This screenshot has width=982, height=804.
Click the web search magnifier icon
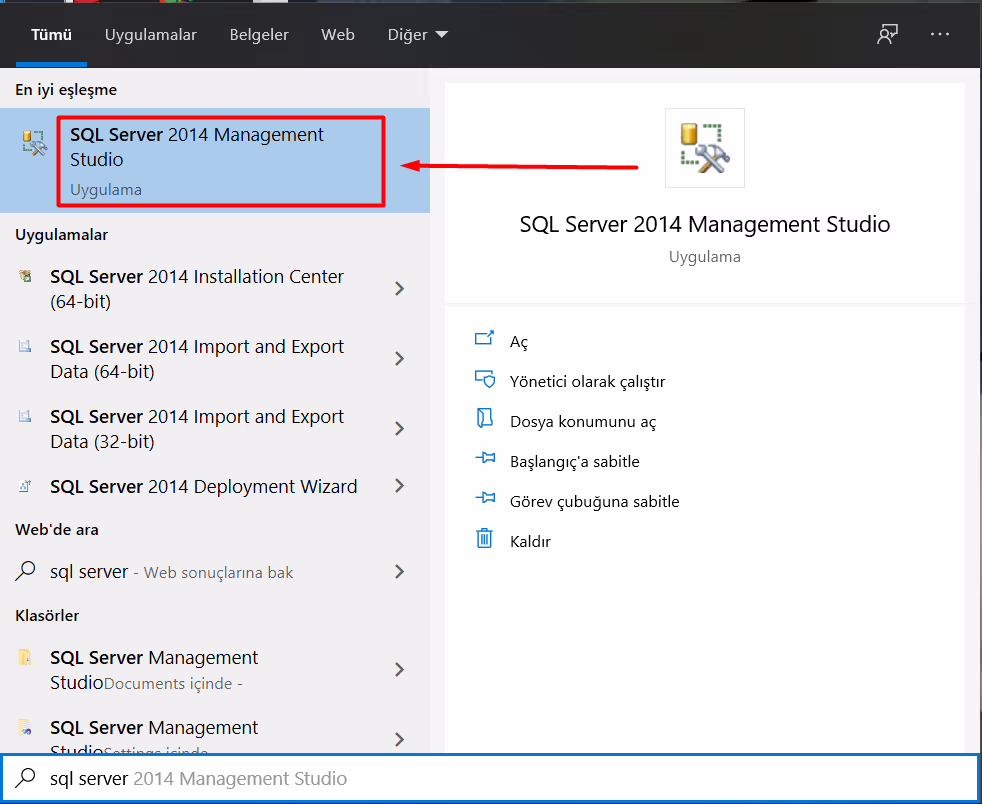[x=25, y=571]
